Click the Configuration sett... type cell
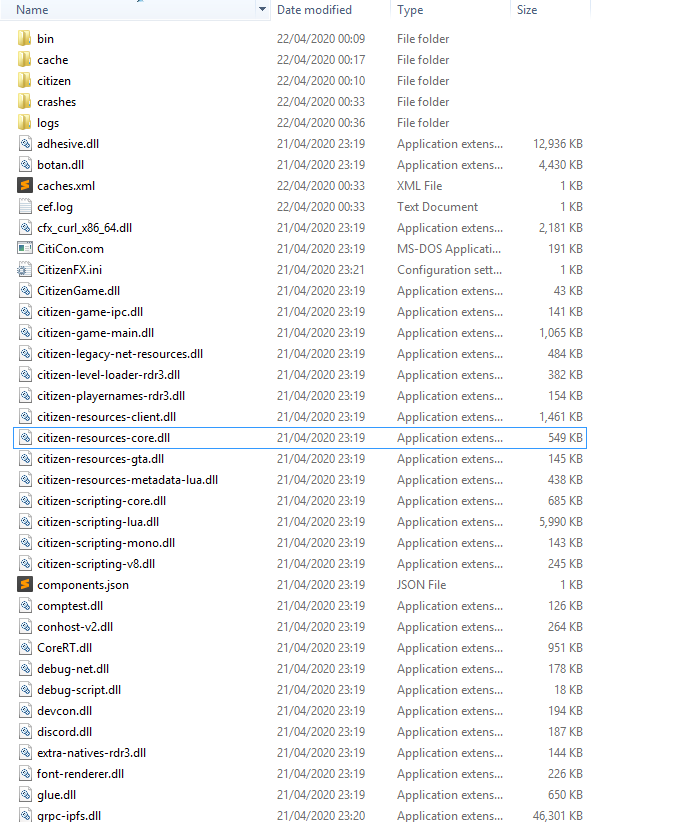The image size is (682, 824). pyautogui.click(x=449, y=270)
